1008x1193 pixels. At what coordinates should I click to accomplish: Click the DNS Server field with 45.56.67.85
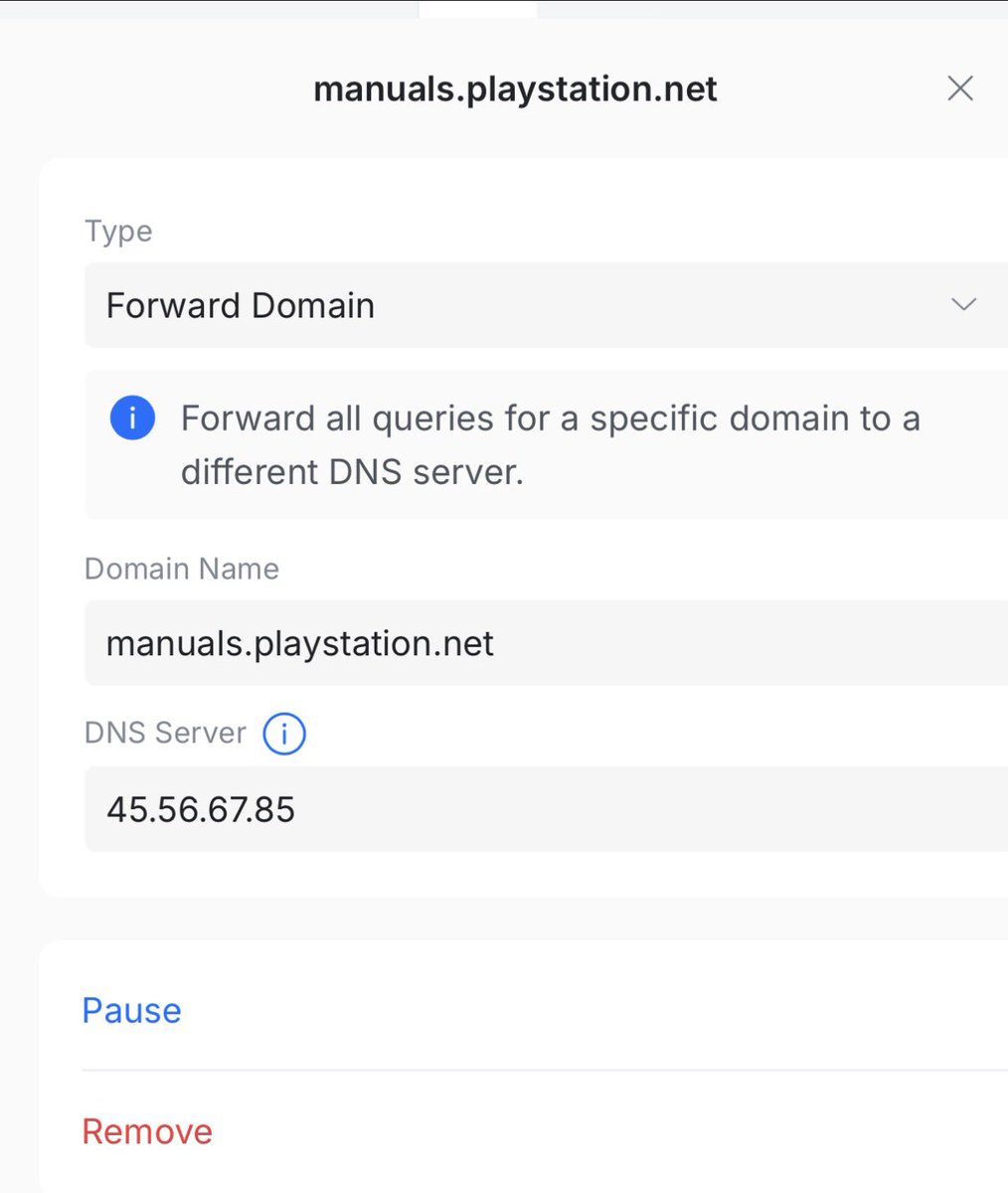(x=546, y=809)
